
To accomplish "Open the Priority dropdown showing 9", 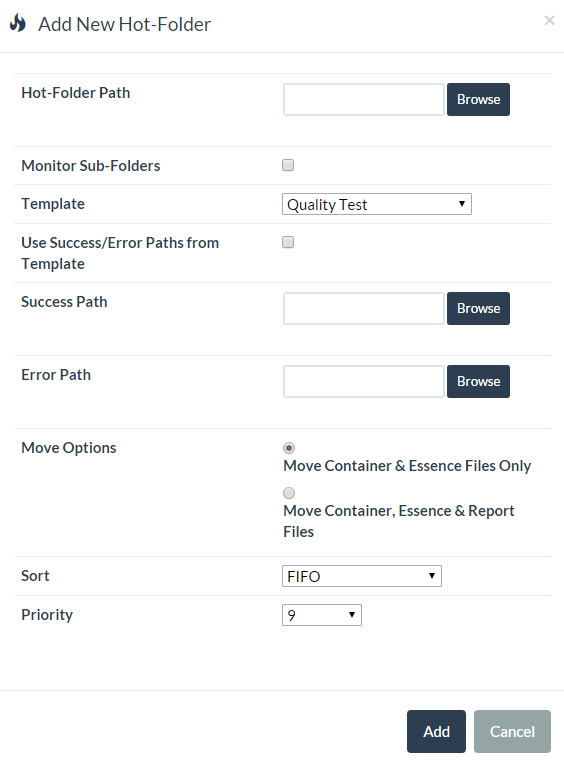I will click(322, 615).
